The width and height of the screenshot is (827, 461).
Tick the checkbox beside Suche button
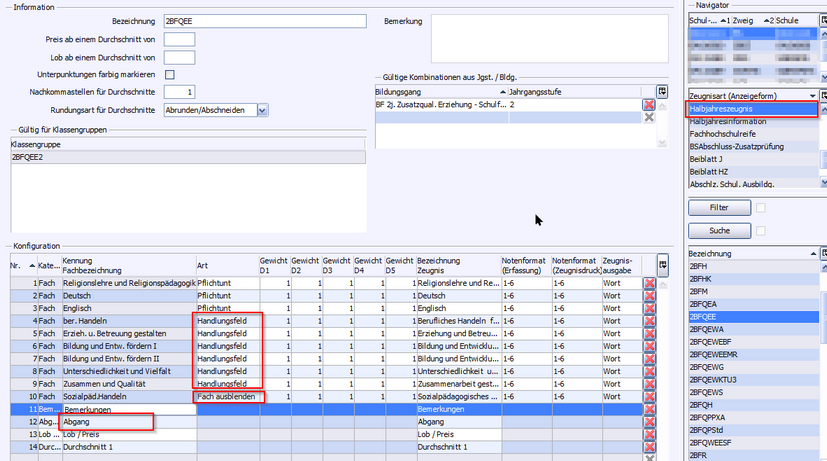pyautogui.click(x=760, y=230)
